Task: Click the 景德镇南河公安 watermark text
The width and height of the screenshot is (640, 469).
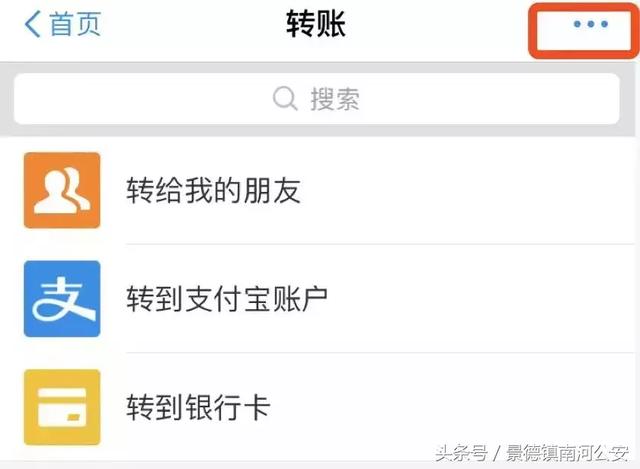Action: tap(567, 453)
